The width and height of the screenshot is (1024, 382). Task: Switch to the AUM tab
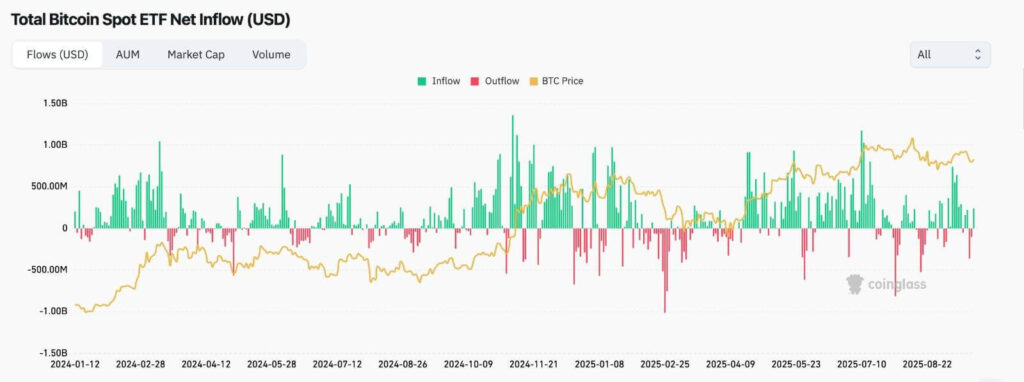pos(127,55)
